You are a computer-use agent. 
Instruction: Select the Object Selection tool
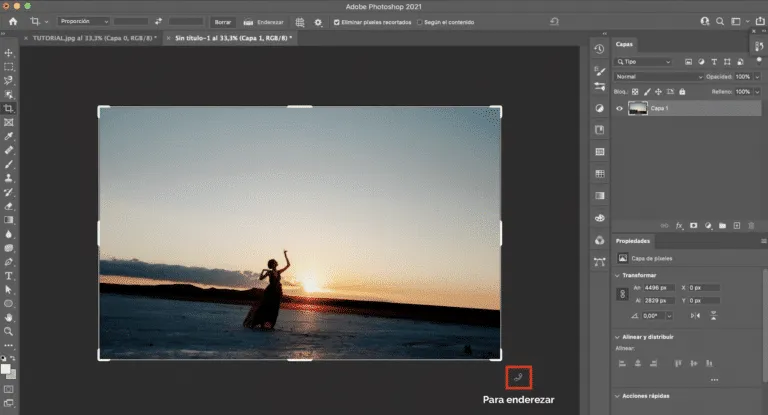[x=8, y=94]
